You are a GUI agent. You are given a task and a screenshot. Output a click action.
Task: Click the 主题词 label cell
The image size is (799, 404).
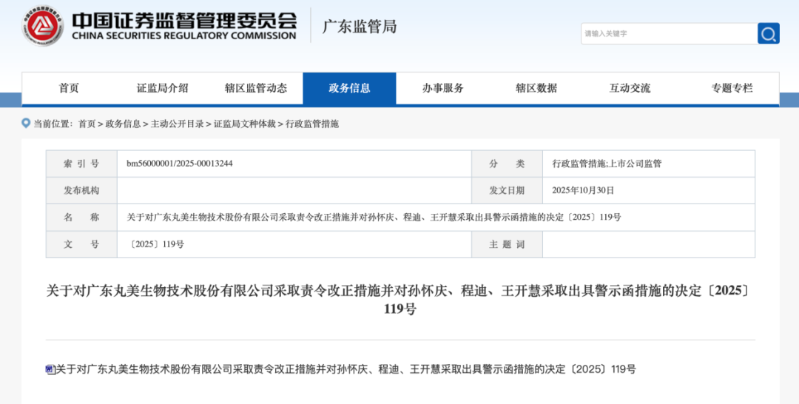click(x=507, y=245)
